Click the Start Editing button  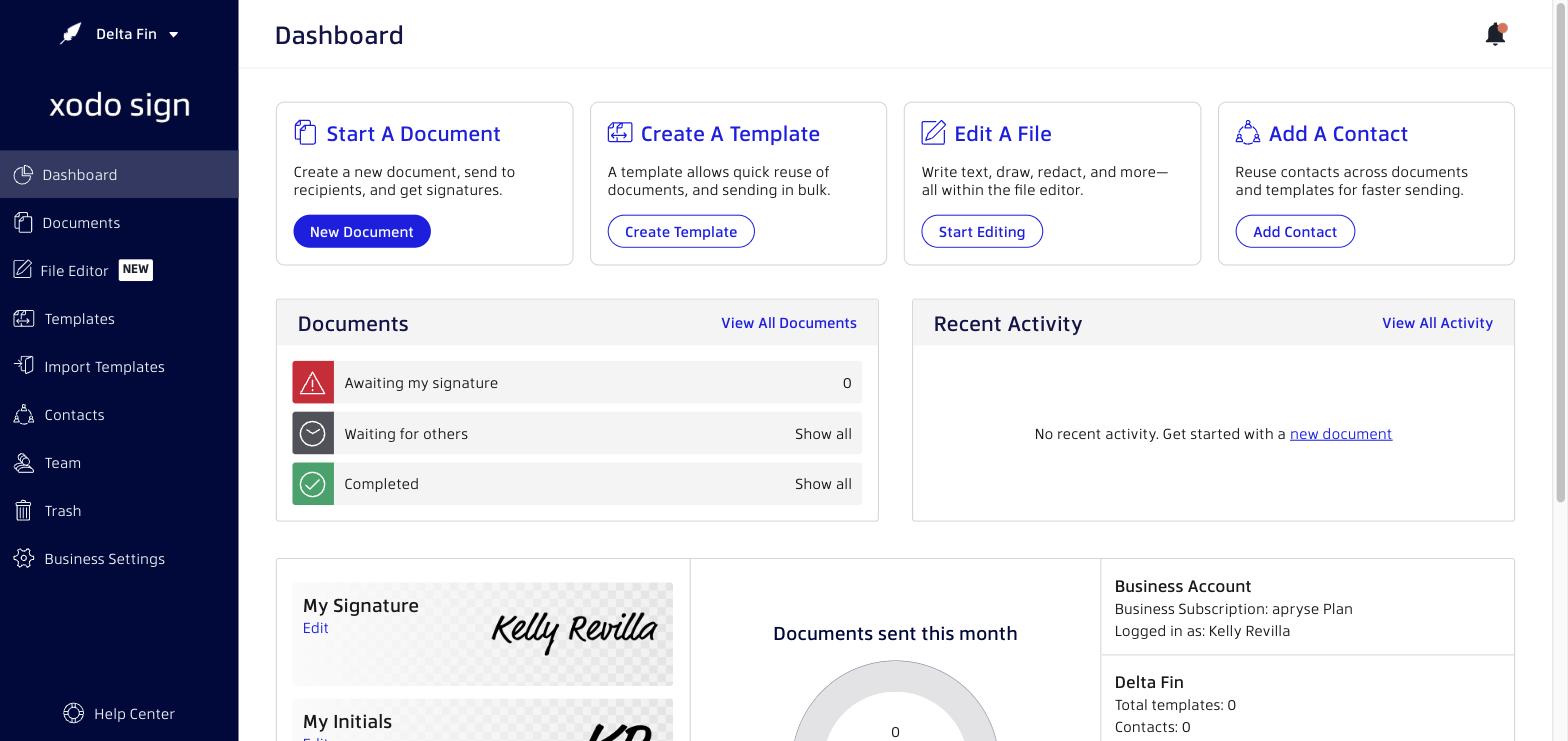pos(982,231)
